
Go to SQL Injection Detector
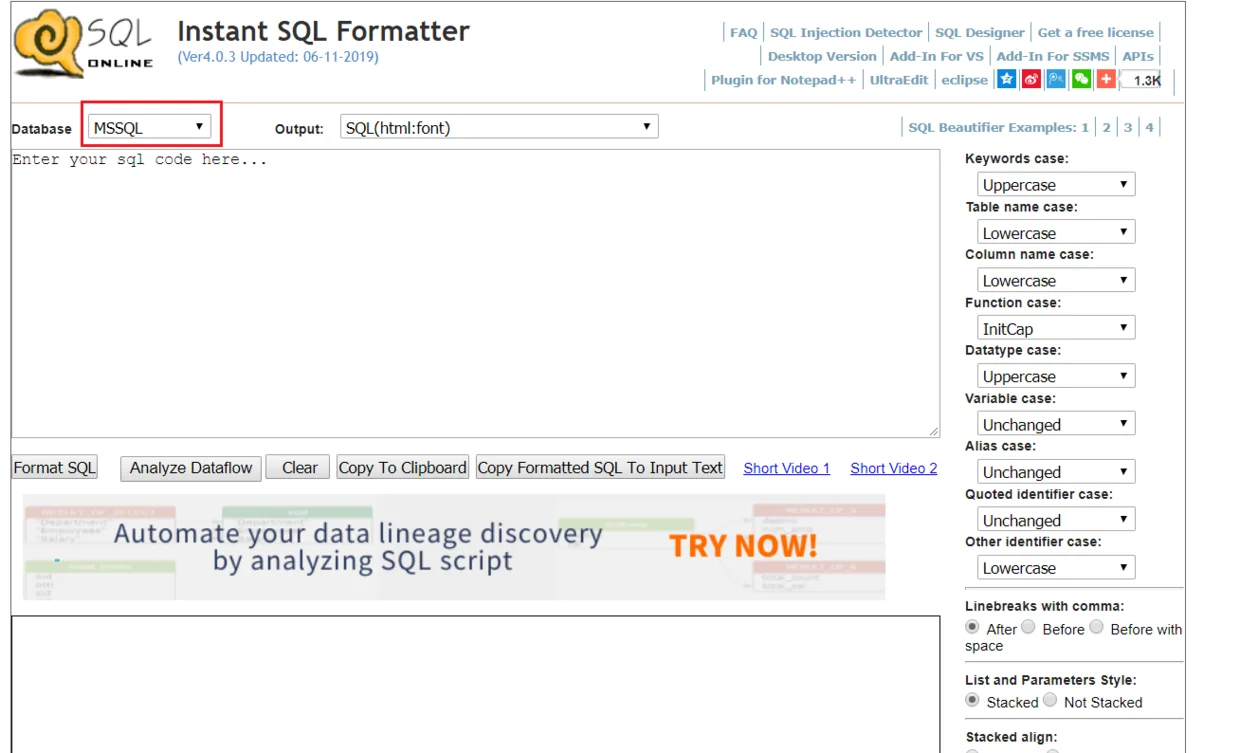(x=846, y=33)
